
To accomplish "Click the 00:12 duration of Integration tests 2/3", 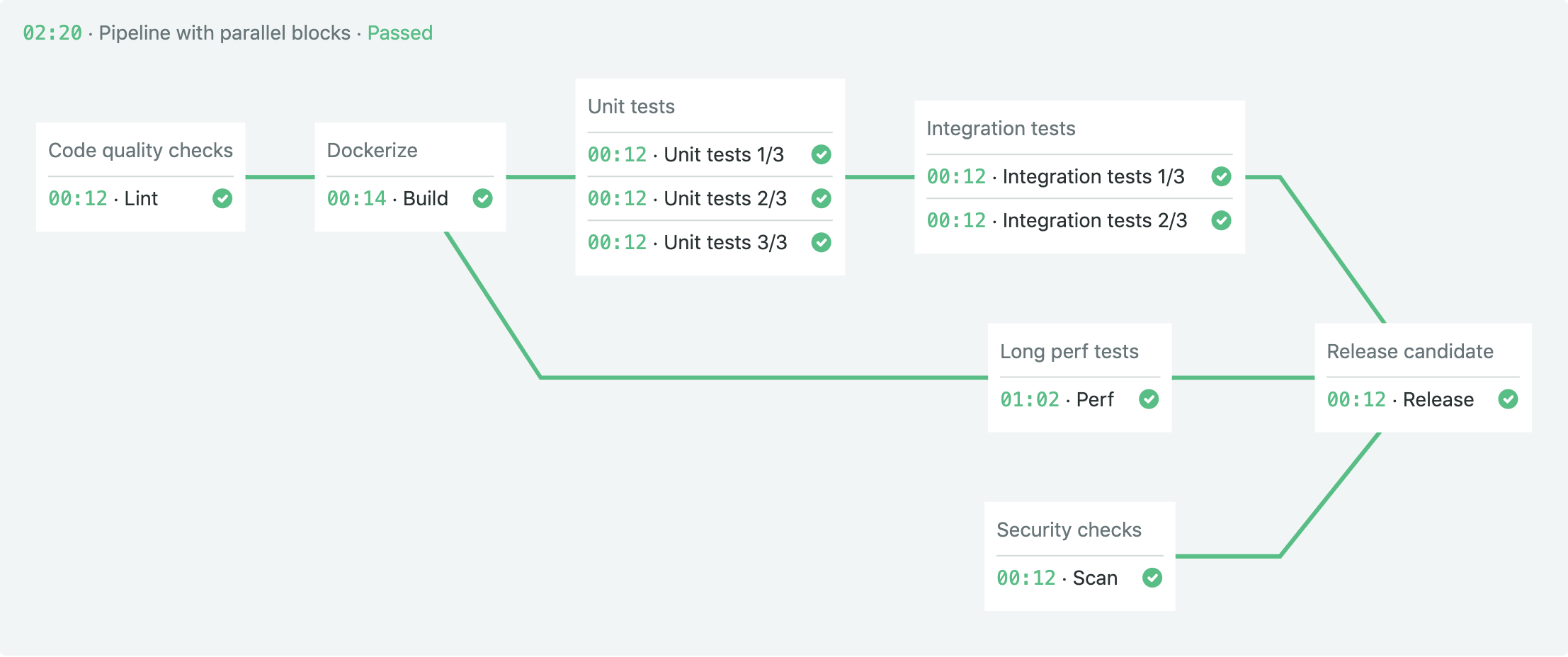I will coord(956,220).
